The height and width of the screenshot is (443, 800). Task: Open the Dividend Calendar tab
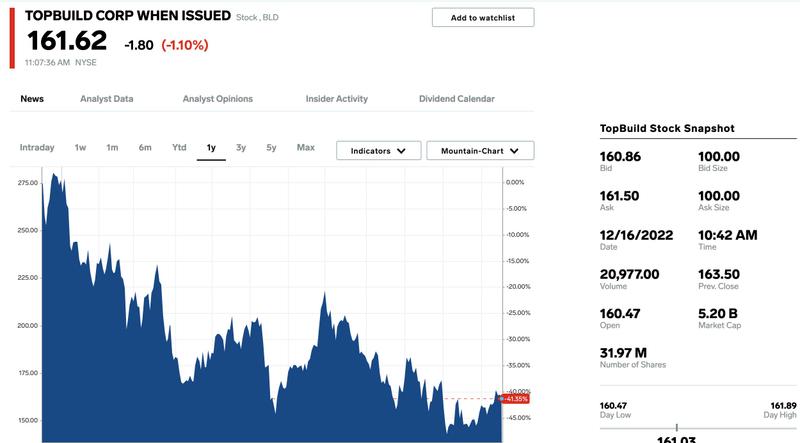[457, 99]
